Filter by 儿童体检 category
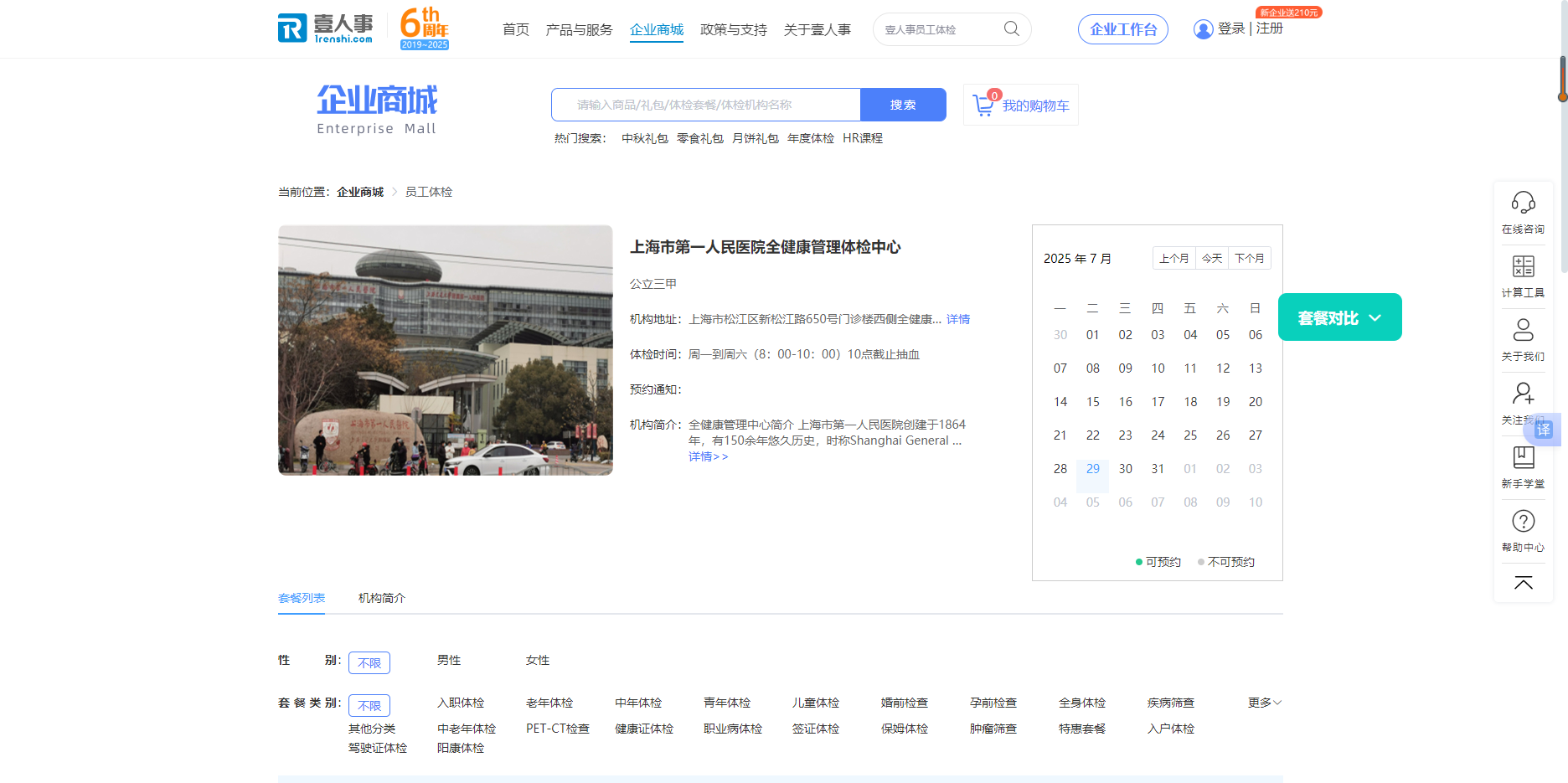This screenshot has height=783, width=1568. (816, 703)
